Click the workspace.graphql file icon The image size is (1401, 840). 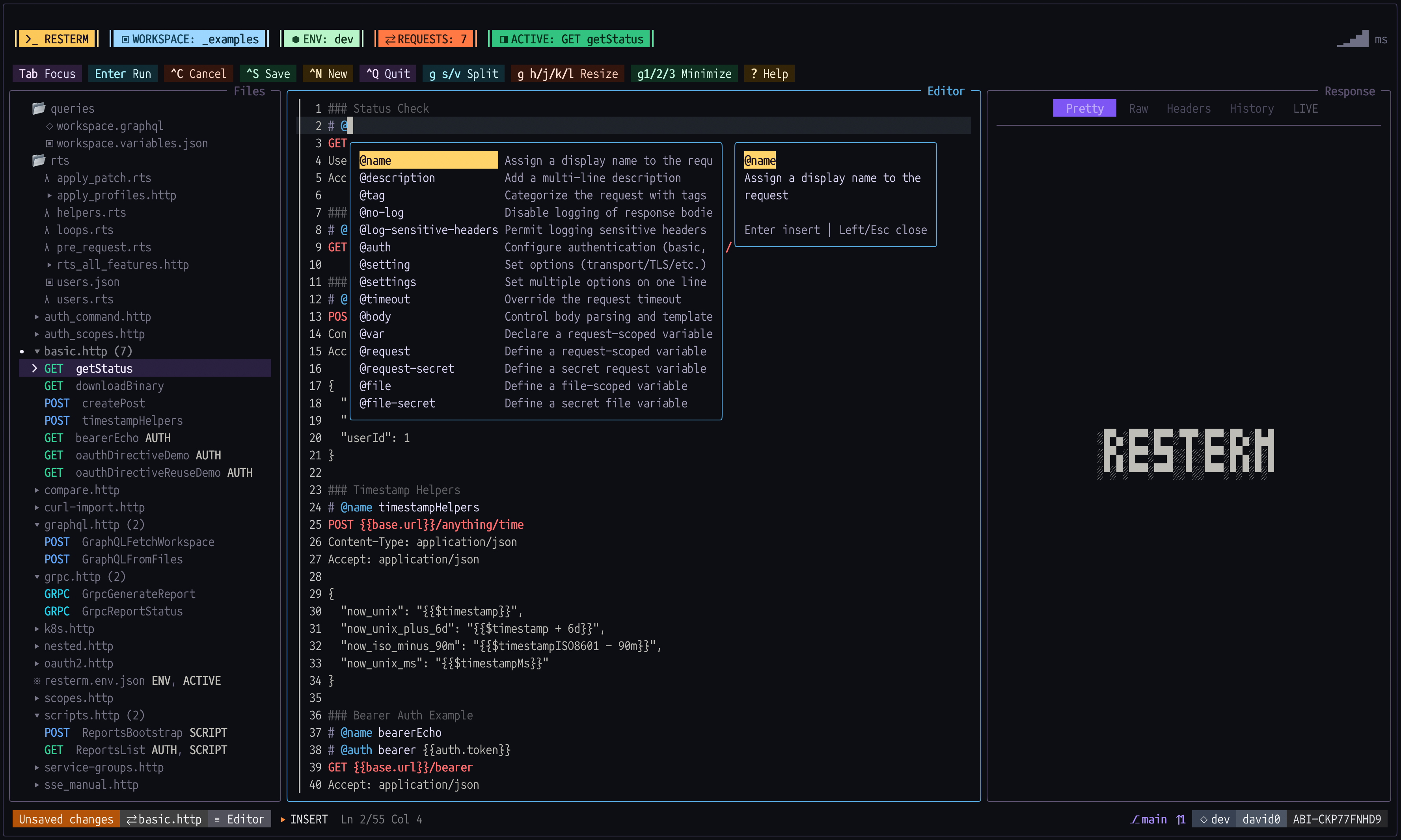(49, 126)
